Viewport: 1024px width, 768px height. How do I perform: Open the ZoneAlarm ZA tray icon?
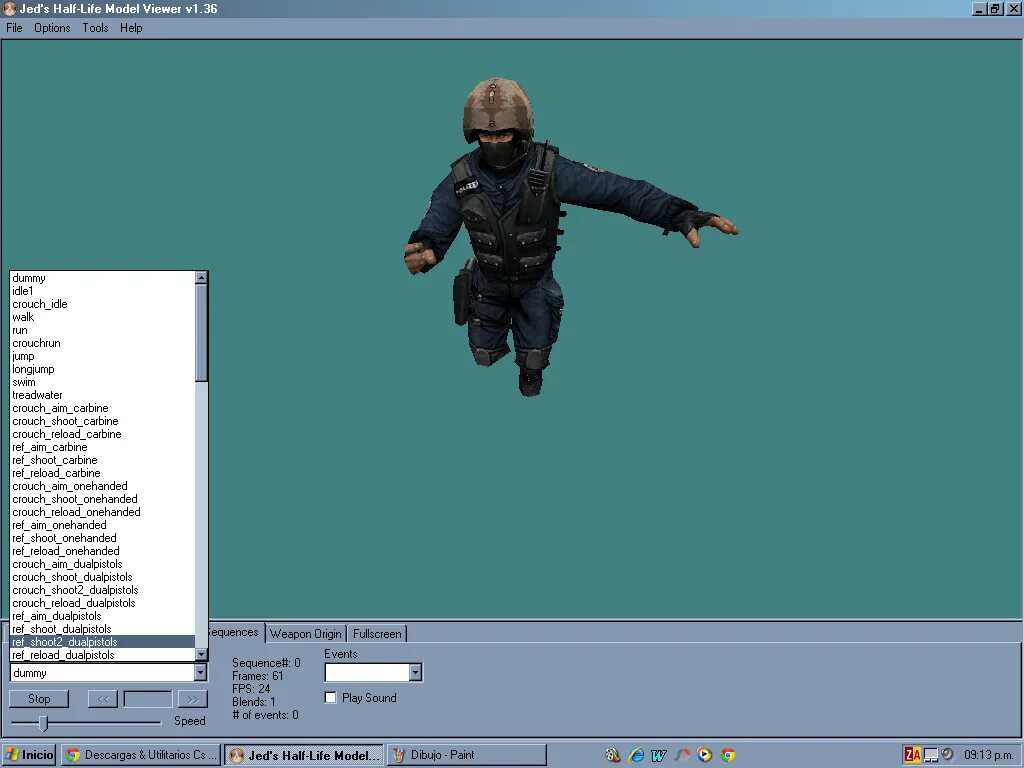click(x=912, y=755)
